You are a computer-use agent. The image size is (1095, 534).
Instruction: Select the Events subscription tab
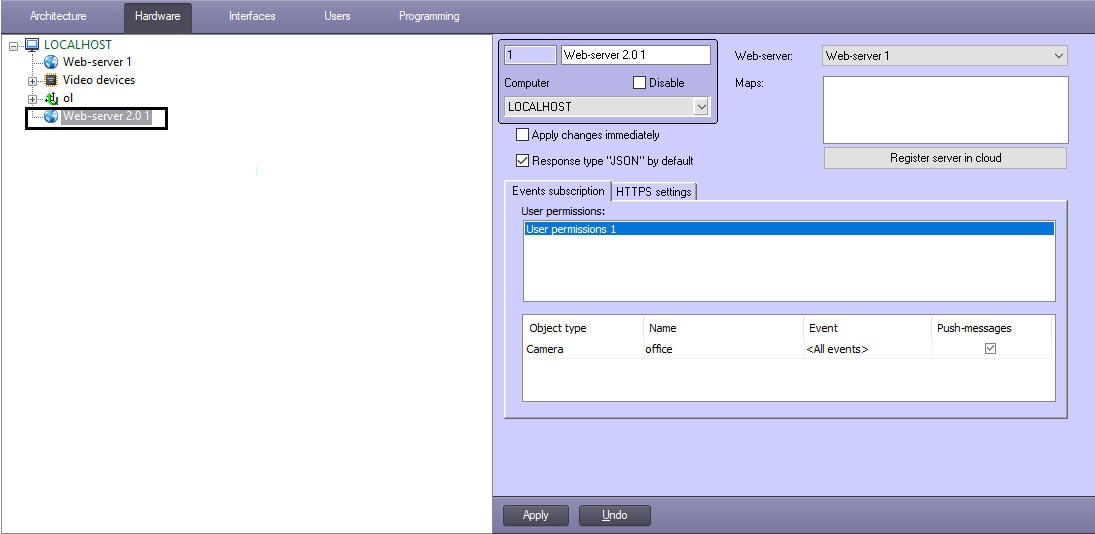558,191
